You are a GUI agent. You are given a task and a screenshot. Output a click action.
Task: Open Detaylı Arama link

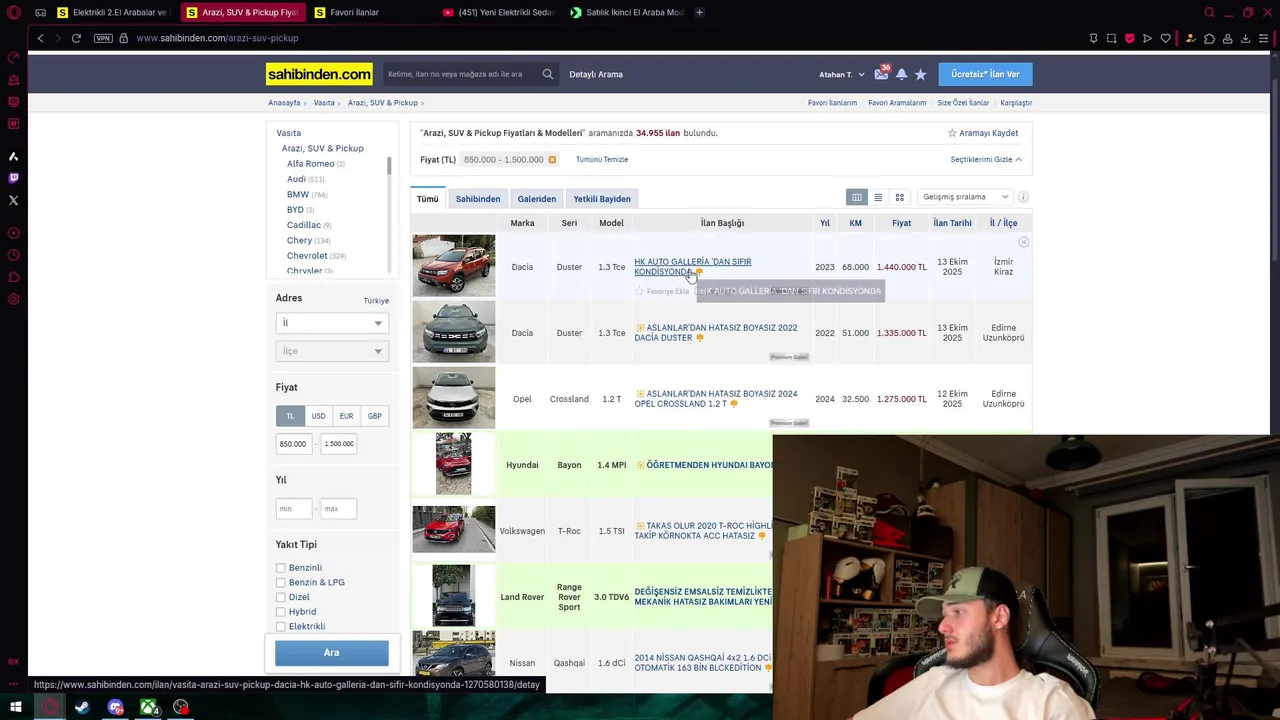596,74
